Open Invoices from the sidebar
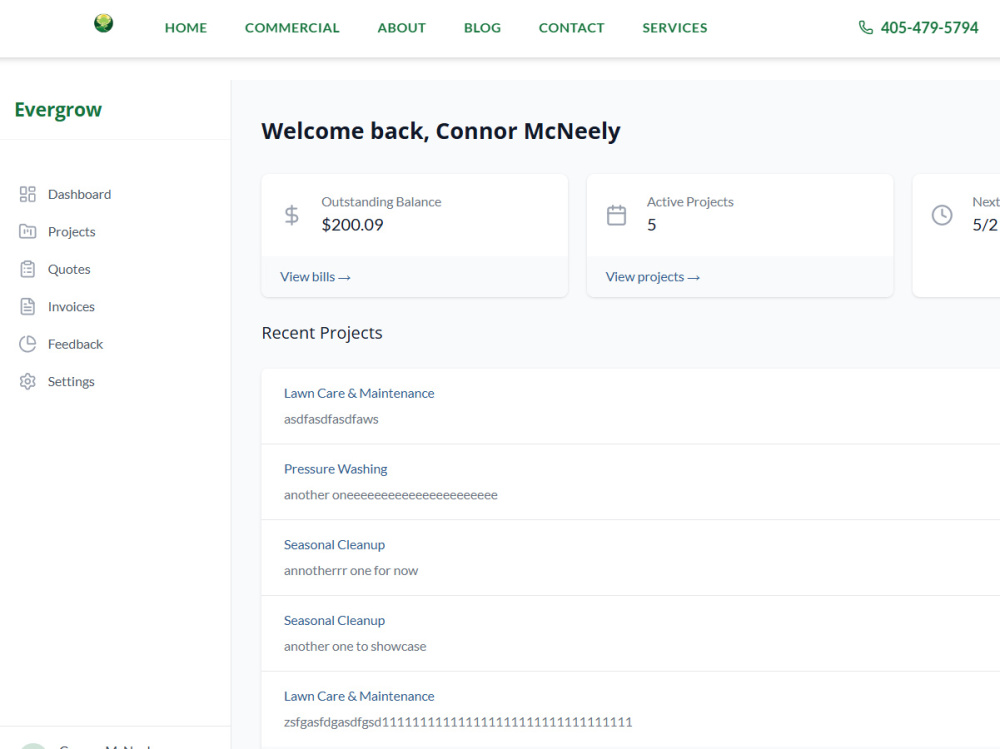The height and width of the screenshot is (749, 1000). [71, 307]
